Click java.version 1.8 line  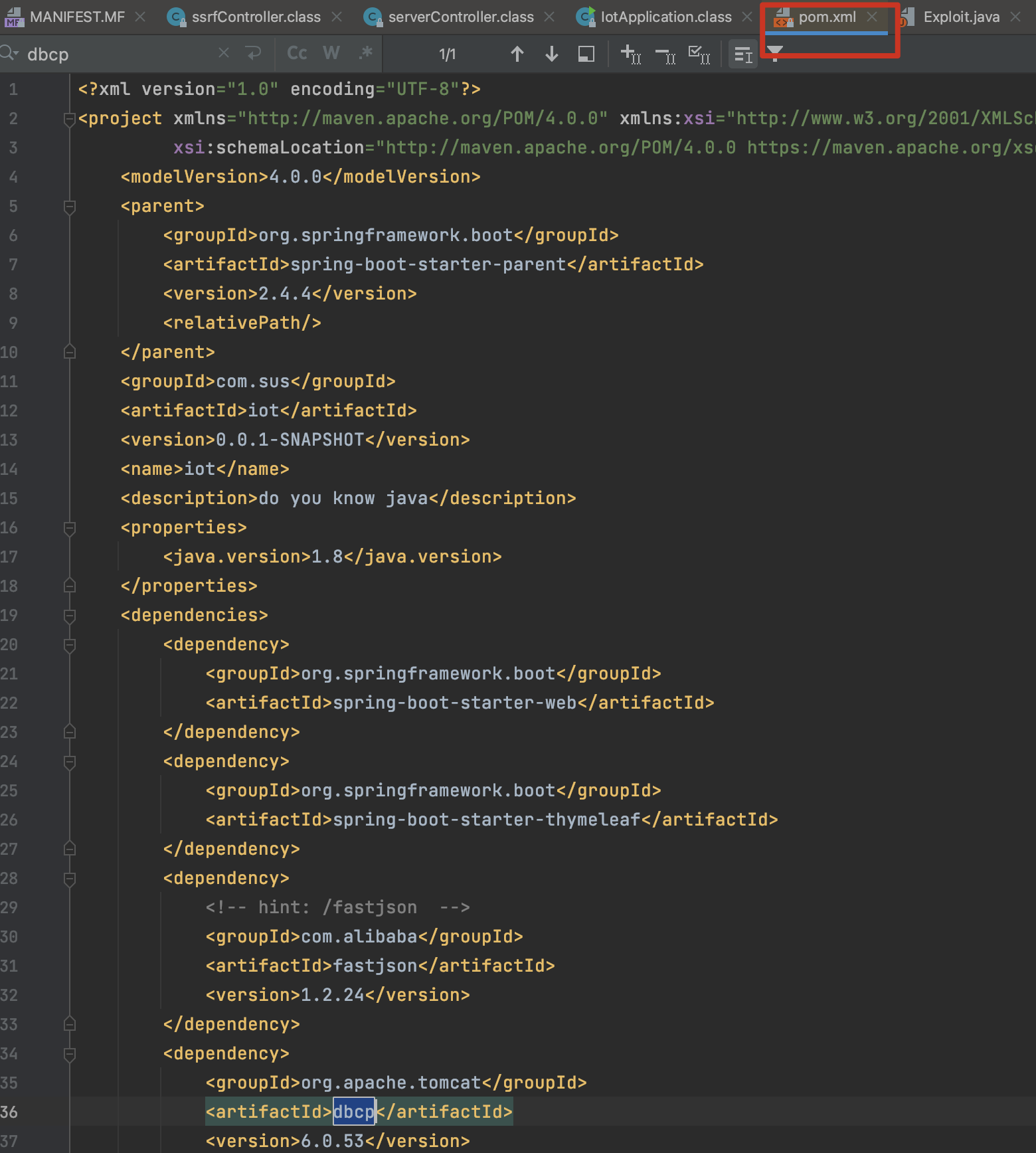[x=332, y=557]
